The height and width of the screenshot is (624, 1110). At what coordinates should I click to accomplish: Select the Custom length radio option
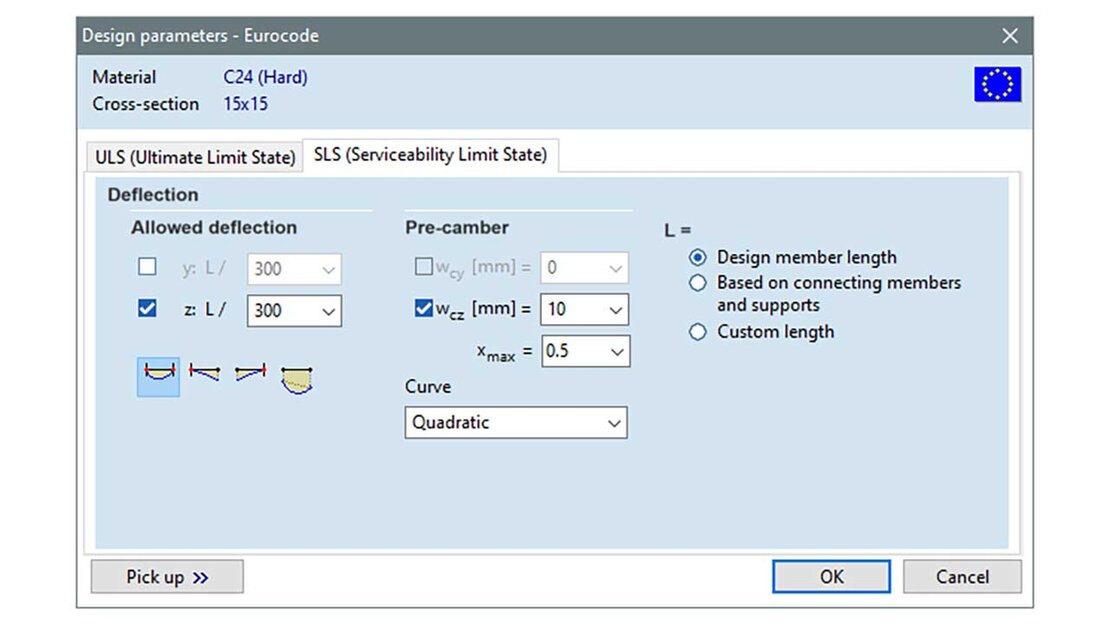698,332
